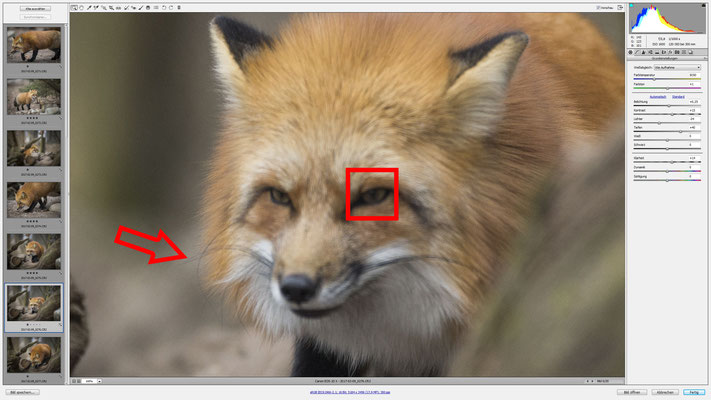Click the Farbtemperatur value field

(x=695, y=75)
